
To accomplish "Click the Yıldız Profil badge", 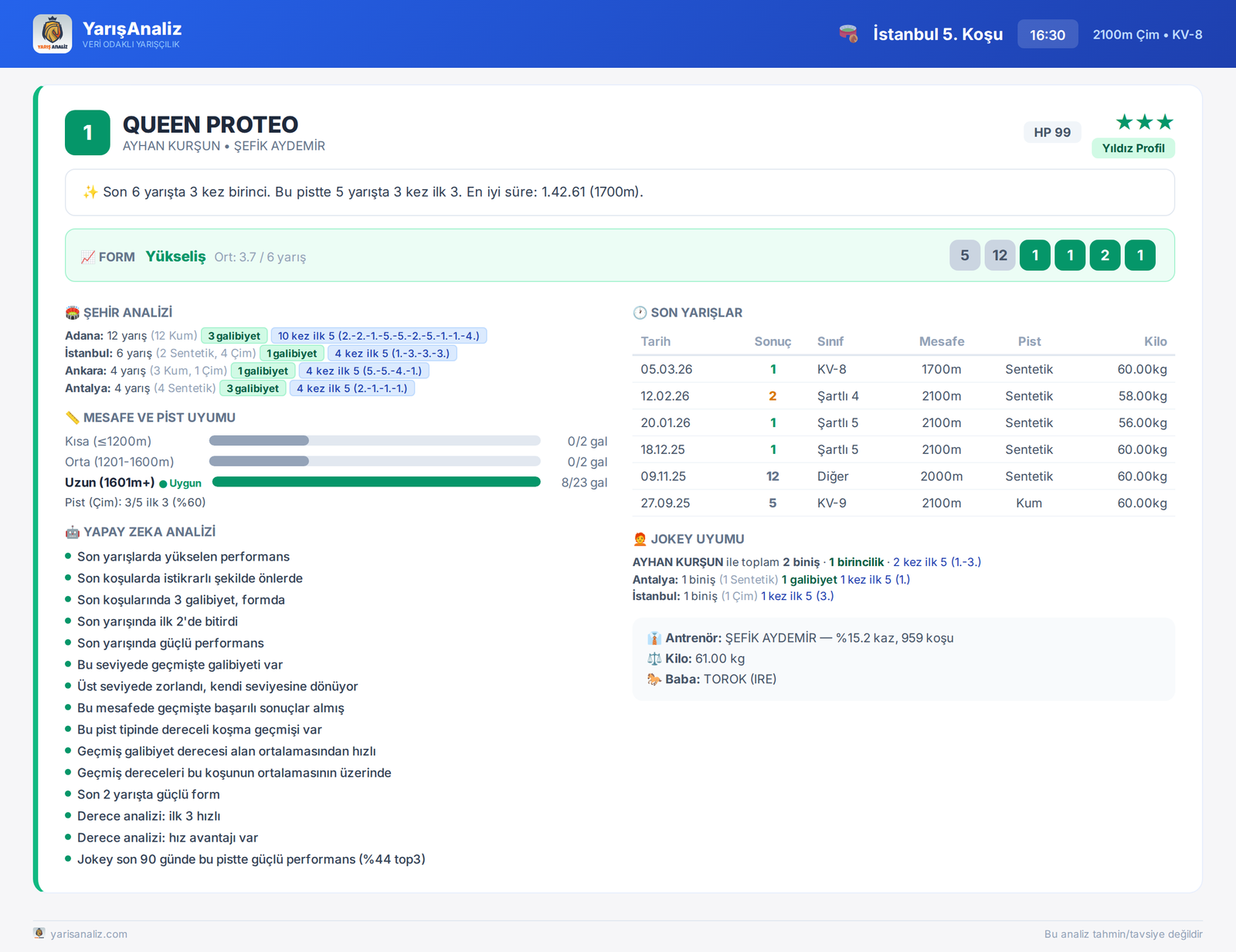I will (x=1133, y=148).
